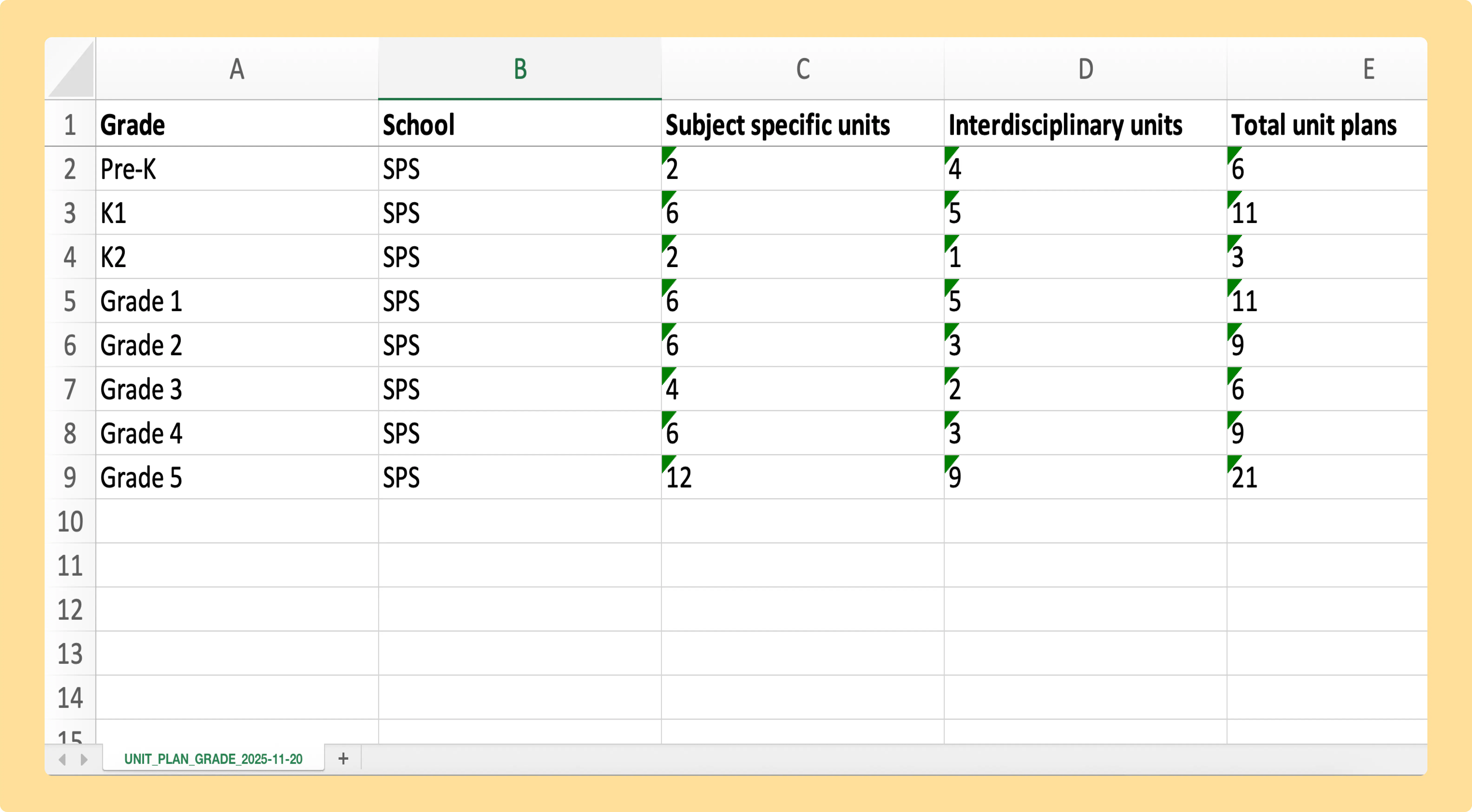Select row 5 header
The image size is (1472, 812).
pyautogui.click(x=70, y=301)
